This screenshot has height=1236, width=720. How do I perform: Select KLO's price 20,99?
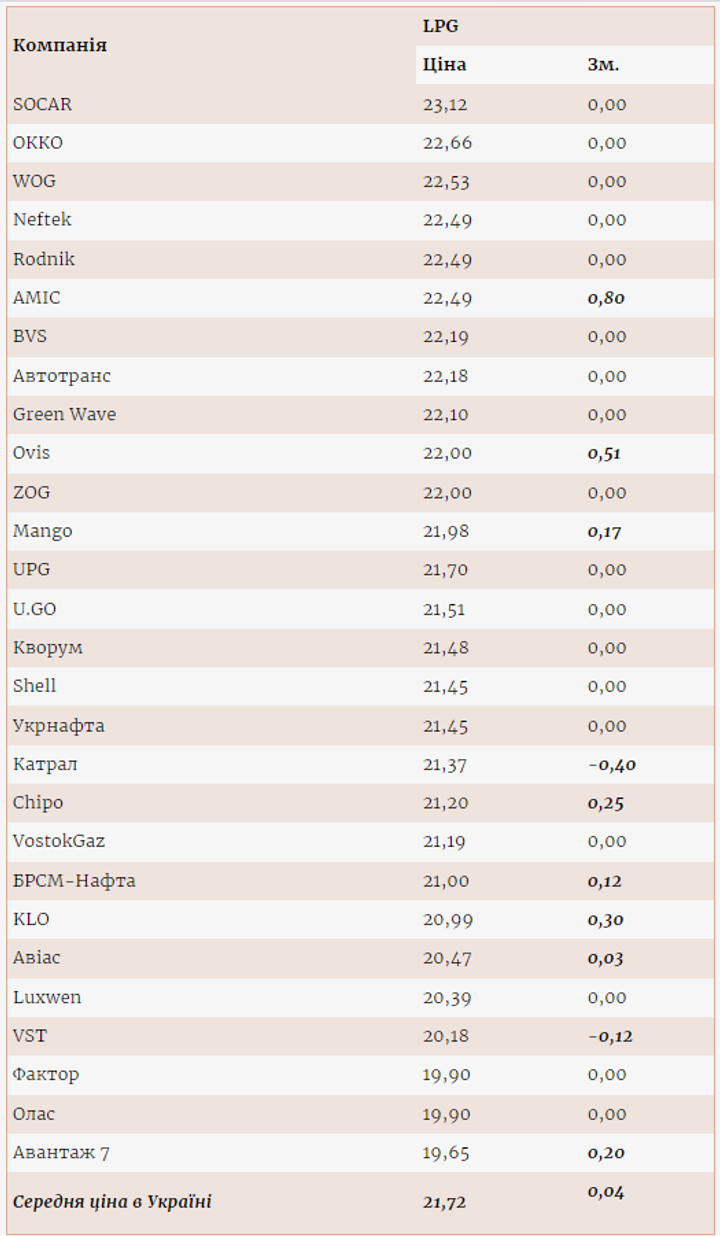[x=448, y=920]
